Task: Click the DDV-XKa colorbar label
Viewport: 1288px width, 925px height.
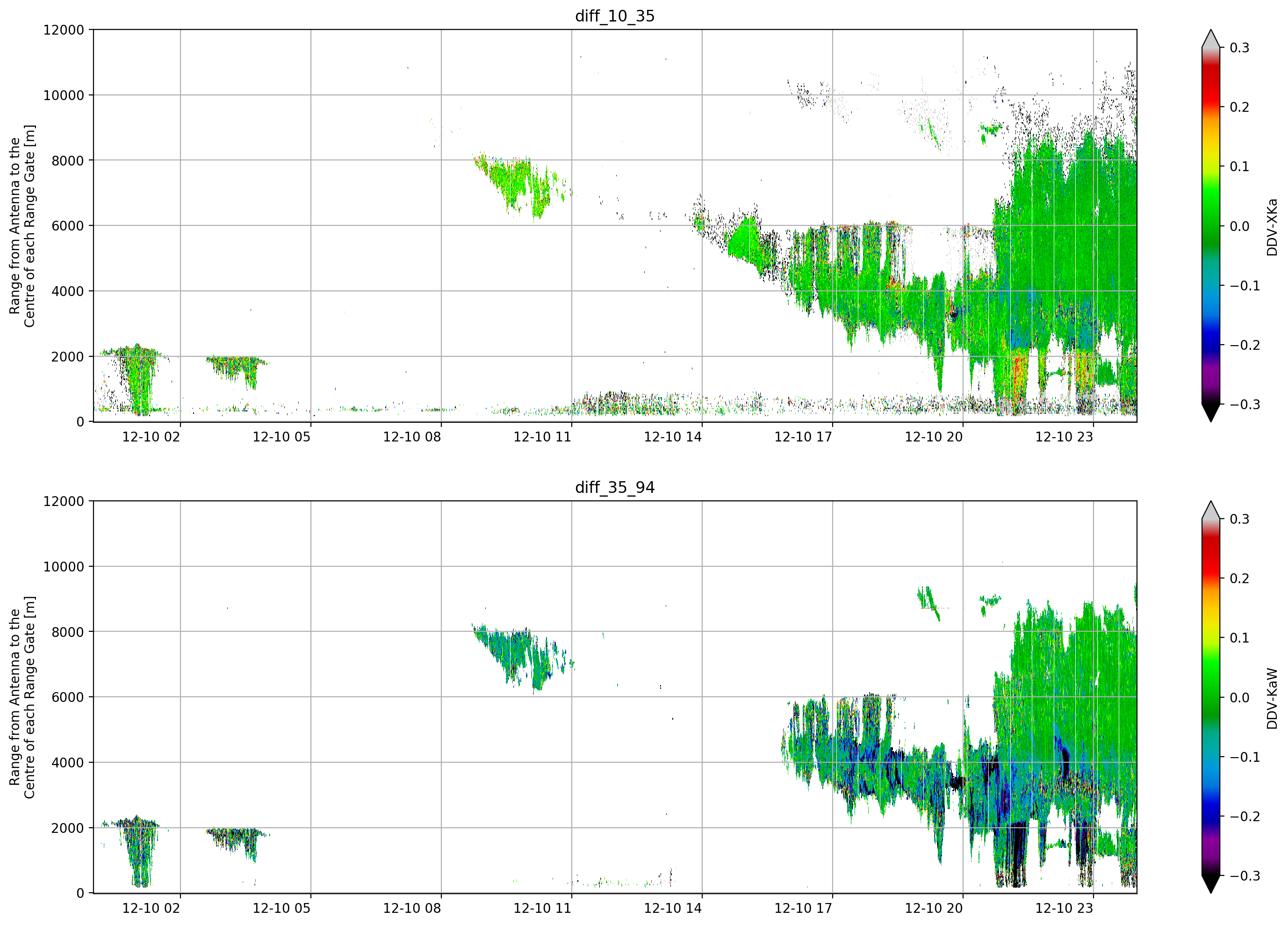Action: pos(1272,227)
